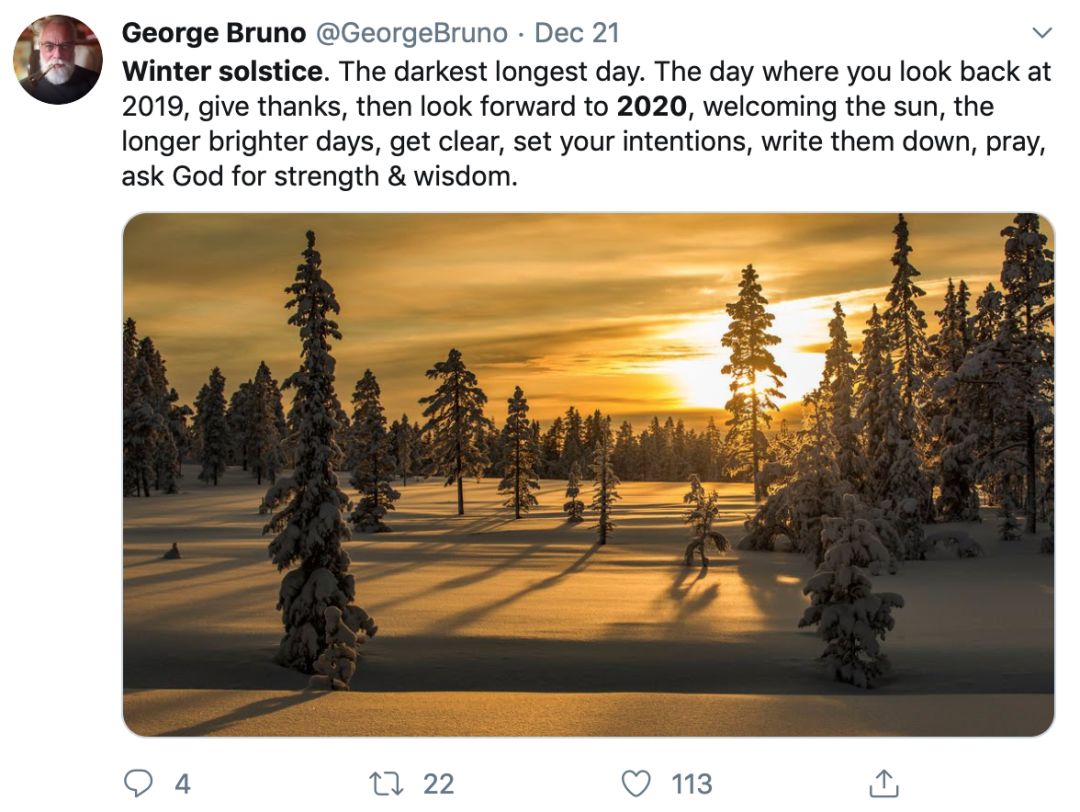Click the bold "Winter solstice" text
This screenshot has height=812, width=1080.
coord(222,72)
